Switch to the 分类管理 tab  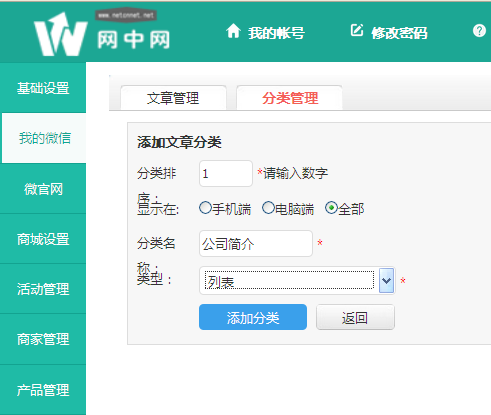click(x=289, y=98)
